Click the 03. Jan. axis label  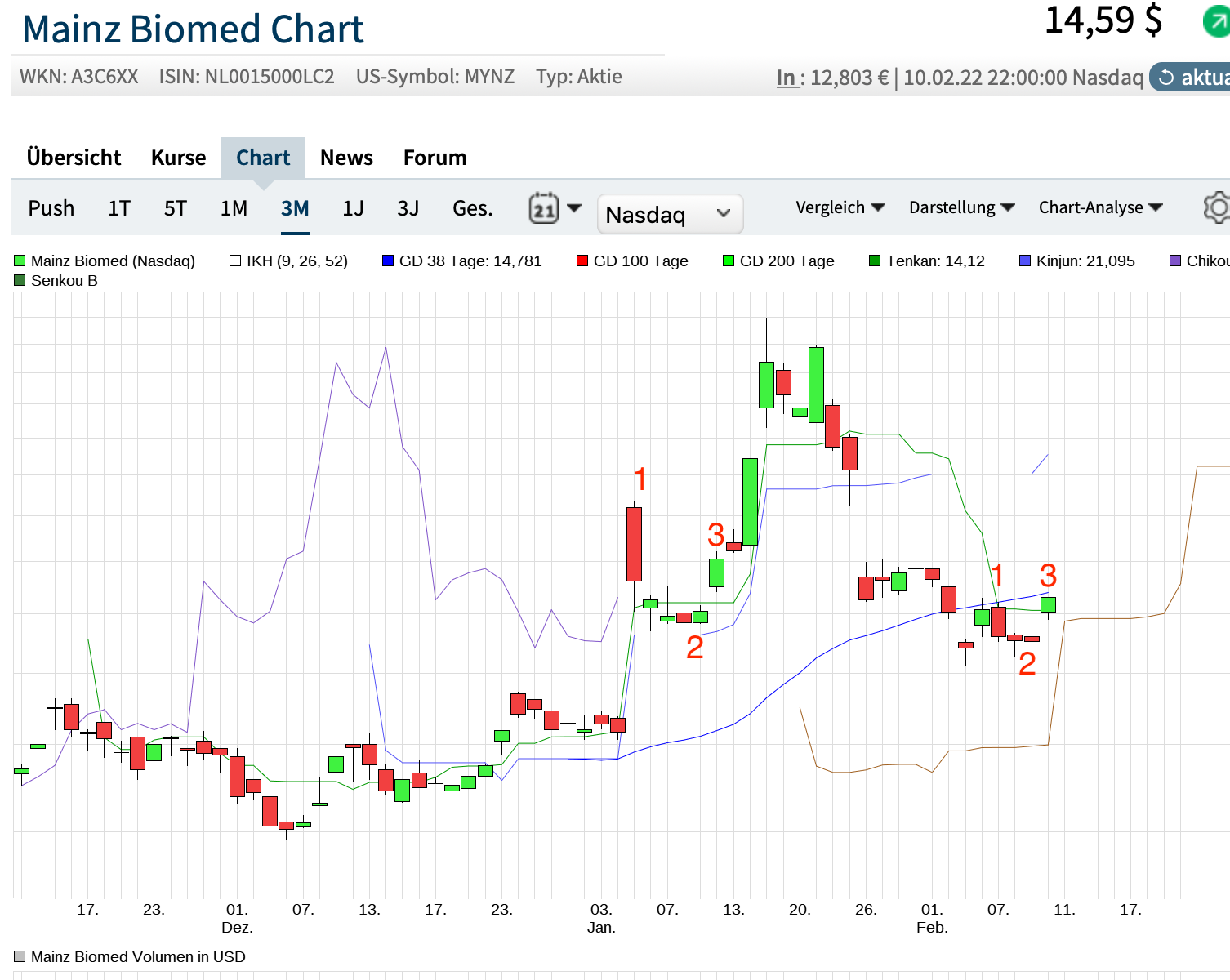tap(601, 919)
